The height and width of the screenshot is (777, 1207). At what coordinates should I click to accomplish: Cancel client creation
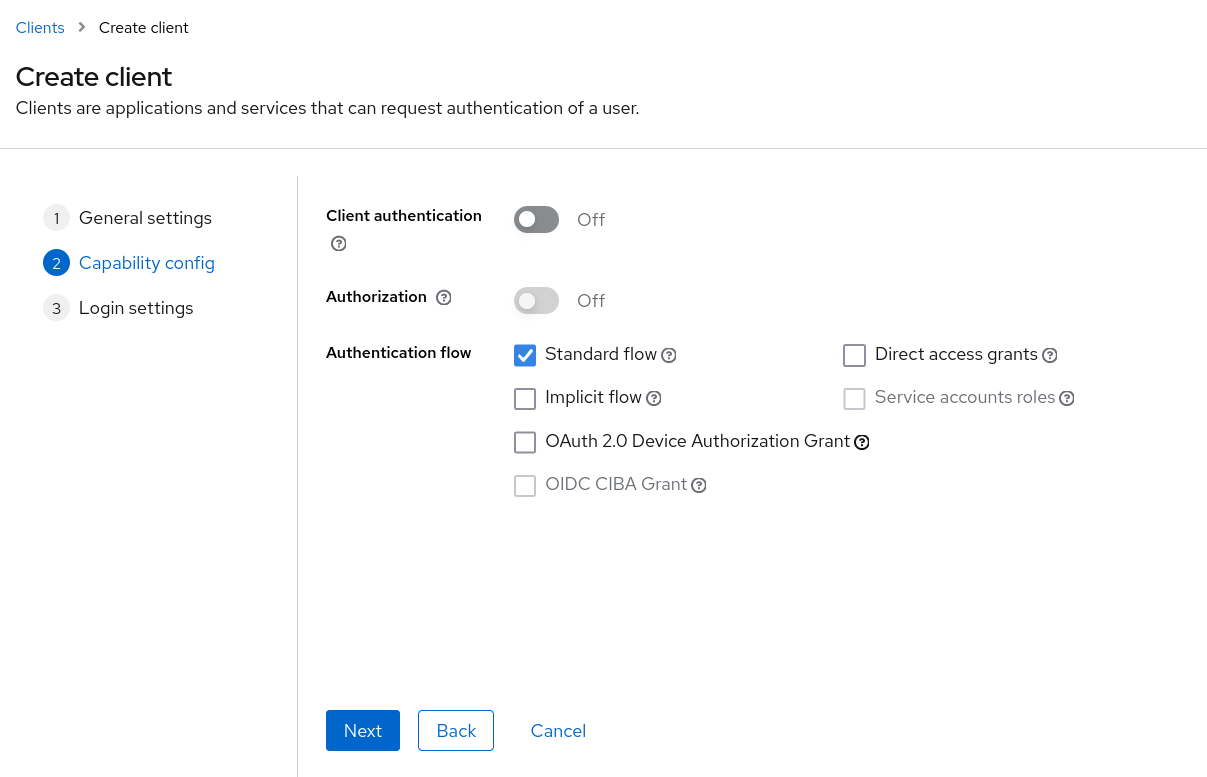(x=558, y=730)
